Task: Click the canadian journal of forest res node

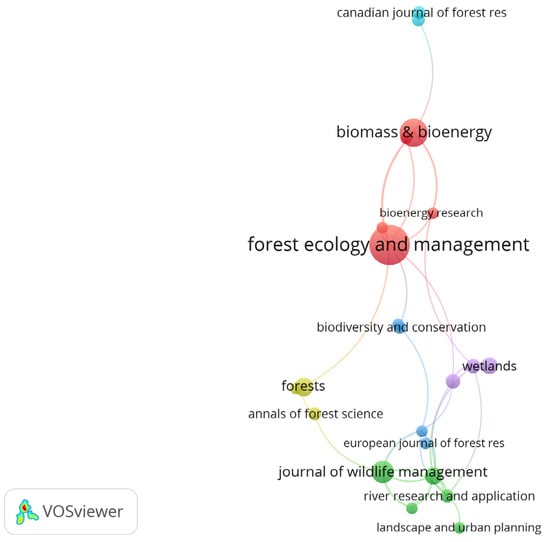Action: [418, 16]
